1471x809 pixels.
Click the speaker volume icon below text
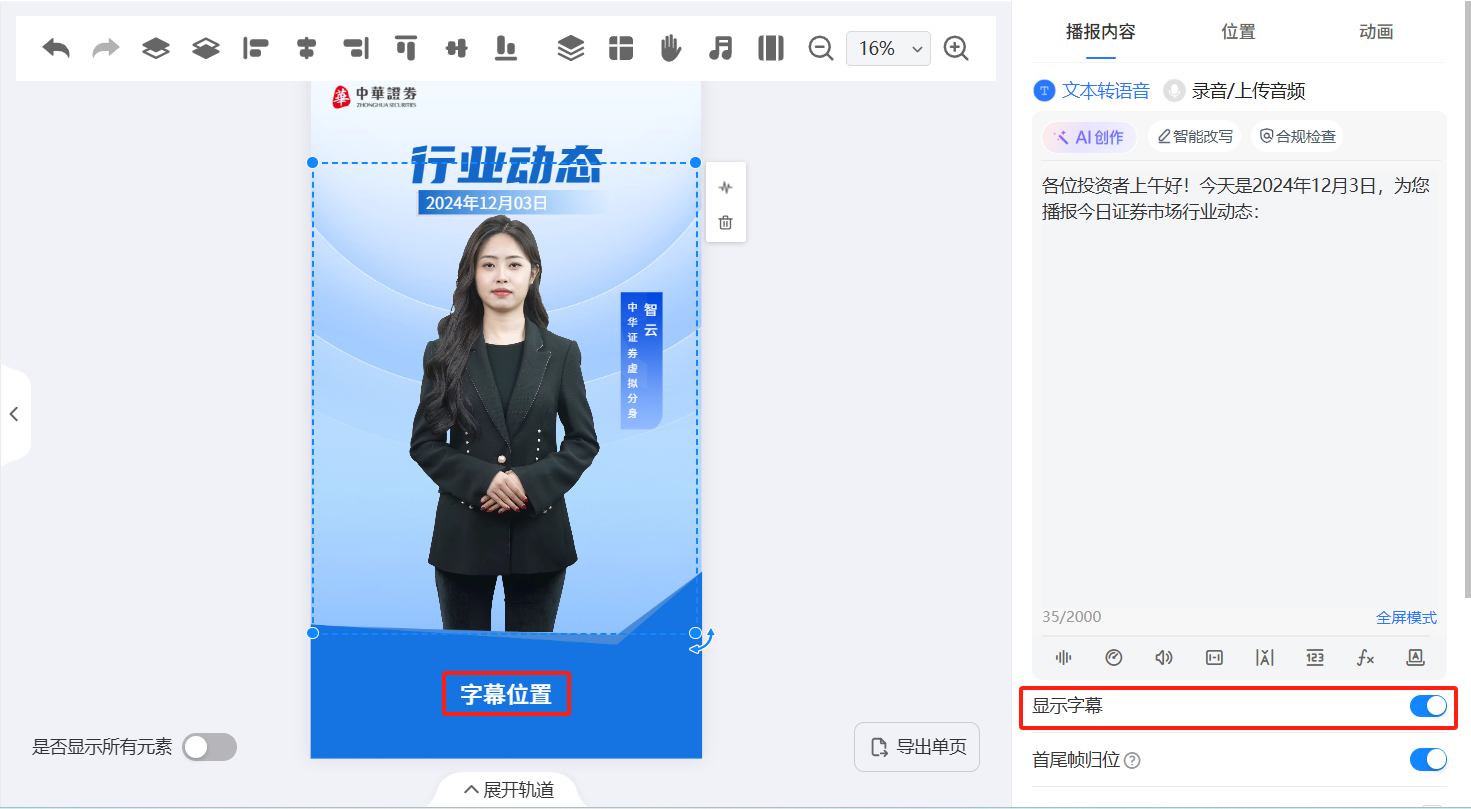pyautogui.click(x=1164, y=657)
